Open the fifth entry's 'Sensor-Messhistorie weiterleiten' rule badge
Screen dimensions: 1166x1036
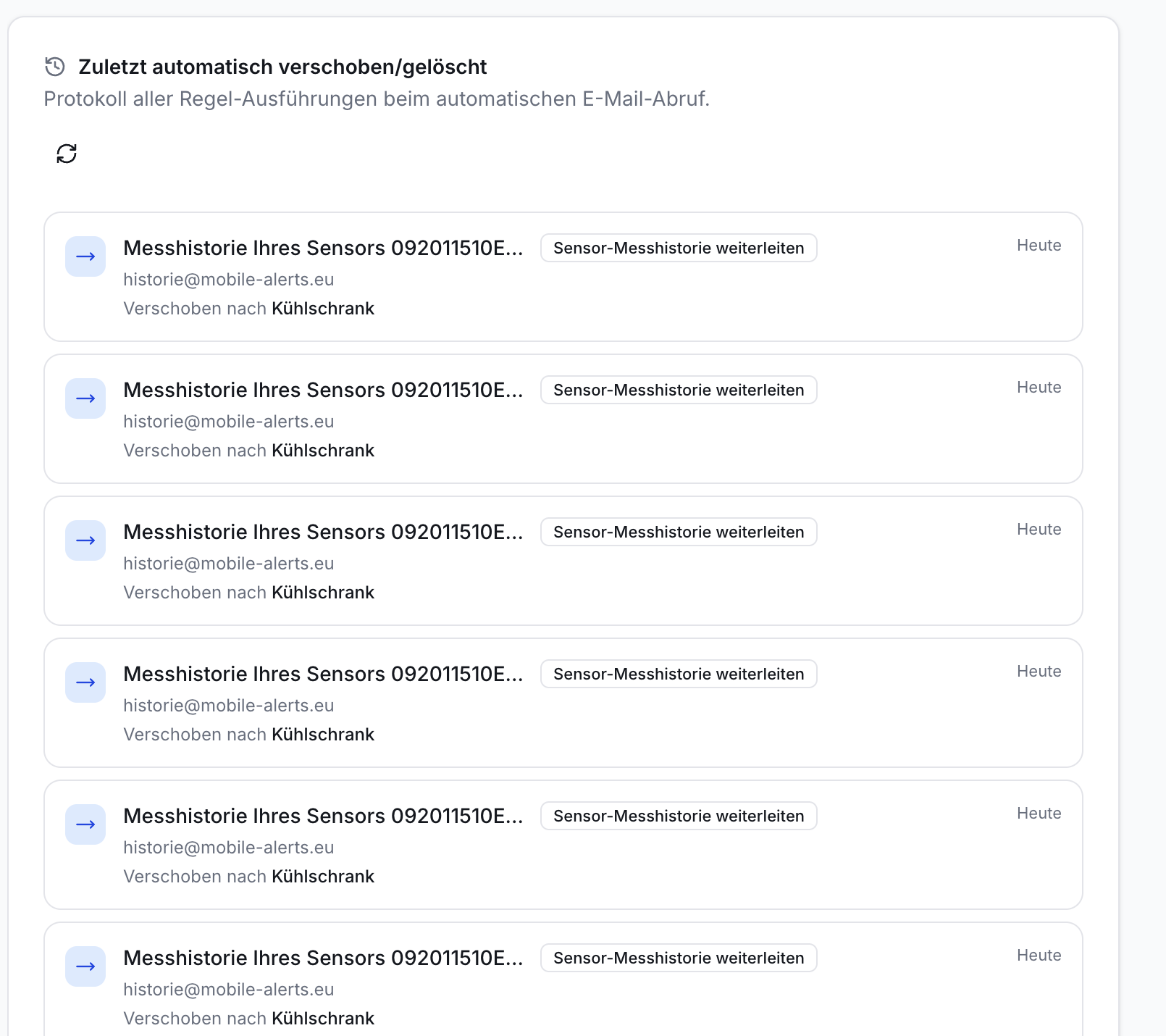[679, 816]
